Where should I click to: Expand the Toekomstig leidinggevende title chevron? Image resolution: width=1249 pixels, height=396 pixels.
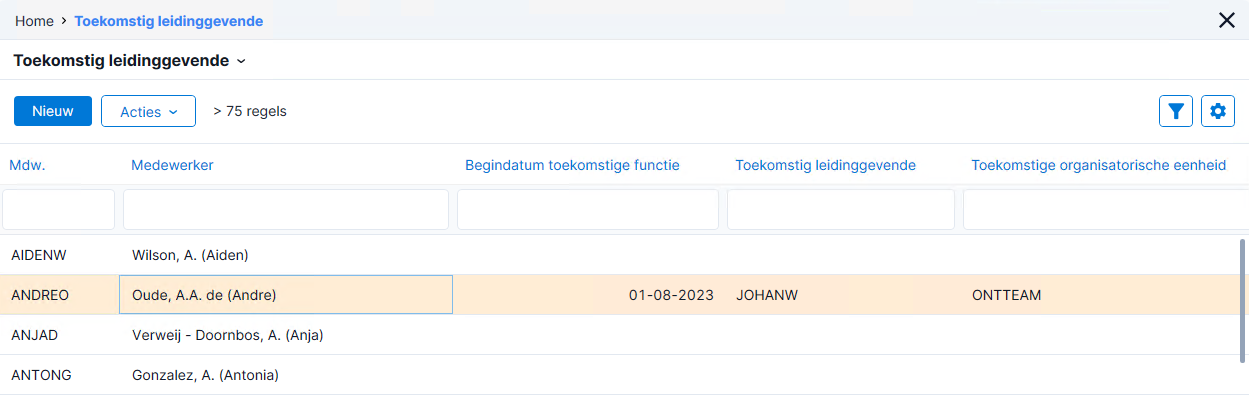click(241, 61)
